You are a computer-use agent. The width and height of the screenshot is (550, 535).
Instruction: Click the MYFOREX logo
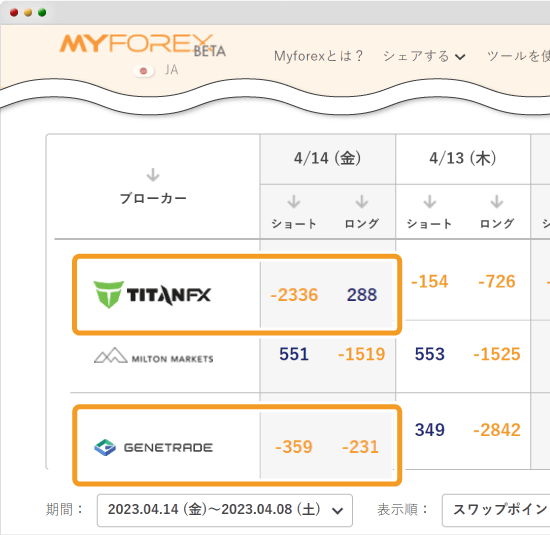pos(142,45)
